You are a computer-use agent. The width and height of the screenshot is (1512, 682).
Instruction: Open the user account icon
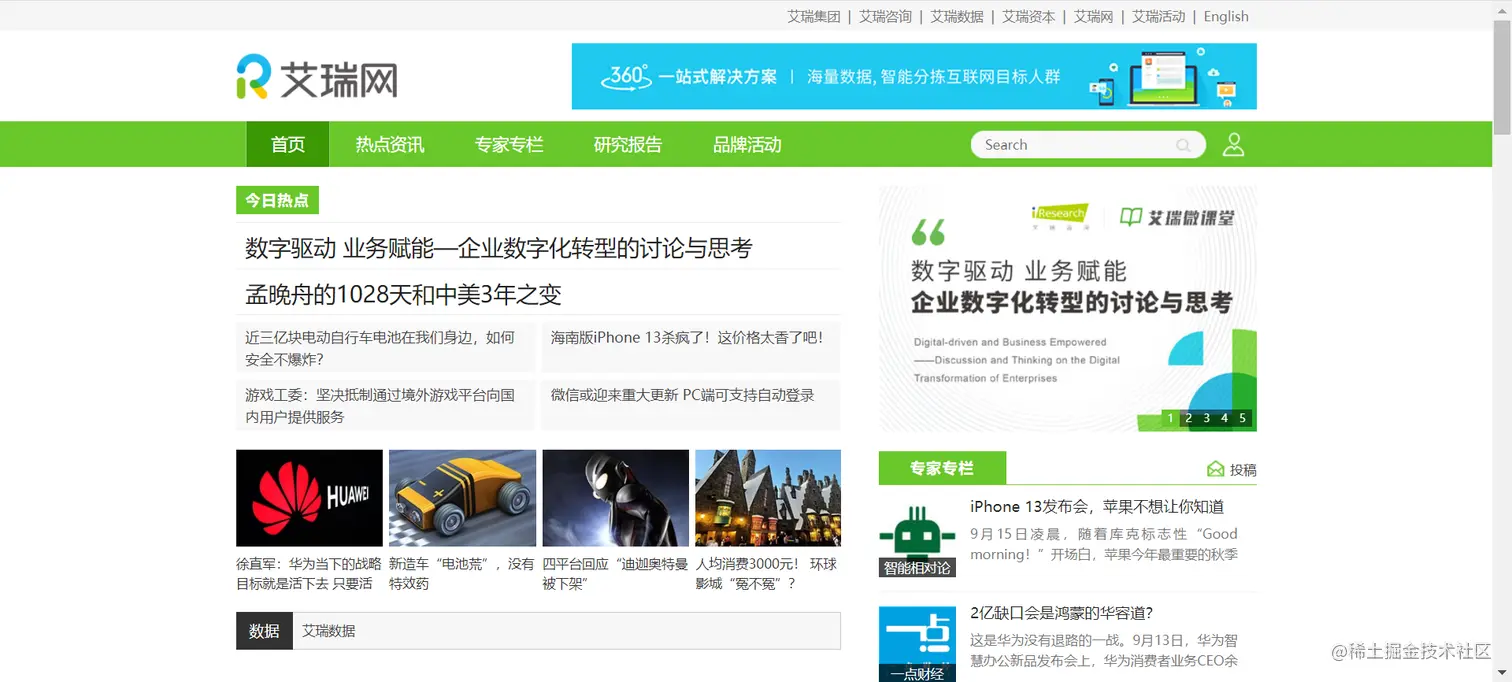click(1233, 144)
